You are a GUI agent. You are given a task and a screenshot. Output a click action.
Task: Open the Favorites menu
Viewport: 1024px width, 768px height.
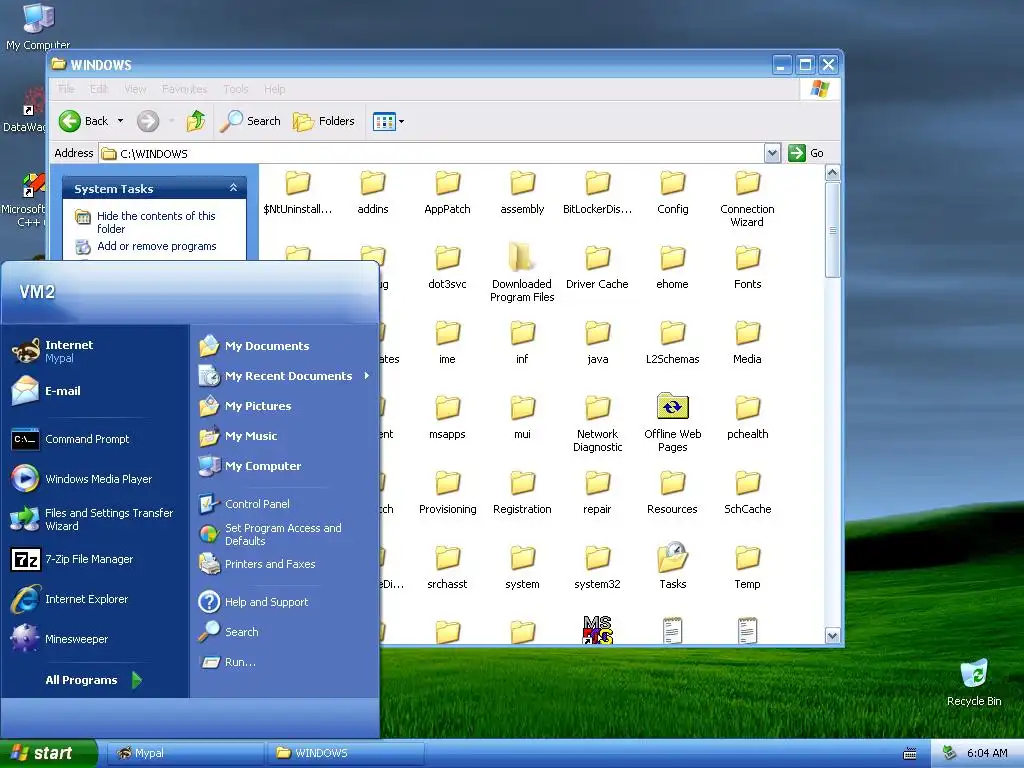184,89
